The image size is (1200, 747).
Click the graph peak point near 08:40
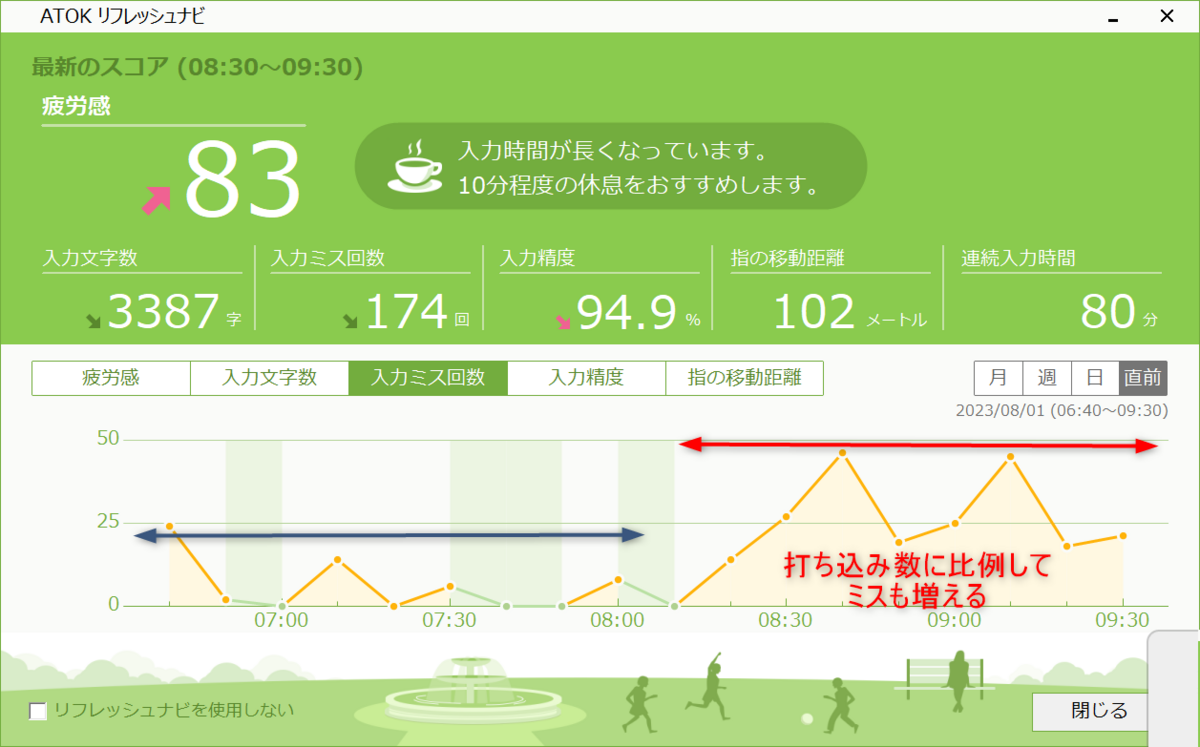click(x=843, y=453)
